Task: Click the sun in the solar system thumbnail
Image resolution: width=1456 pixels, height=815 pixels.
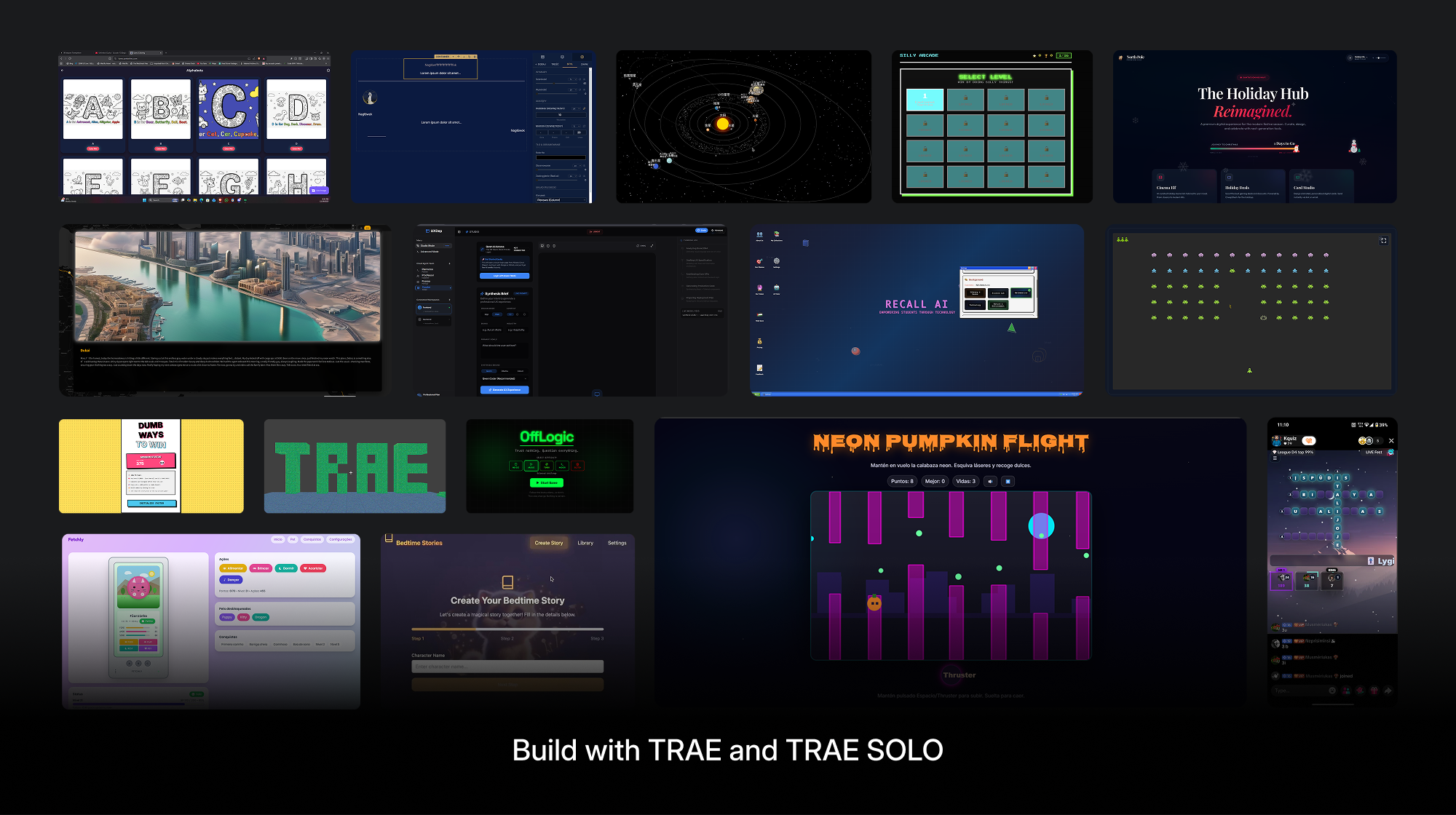Action: coord(722,124)
